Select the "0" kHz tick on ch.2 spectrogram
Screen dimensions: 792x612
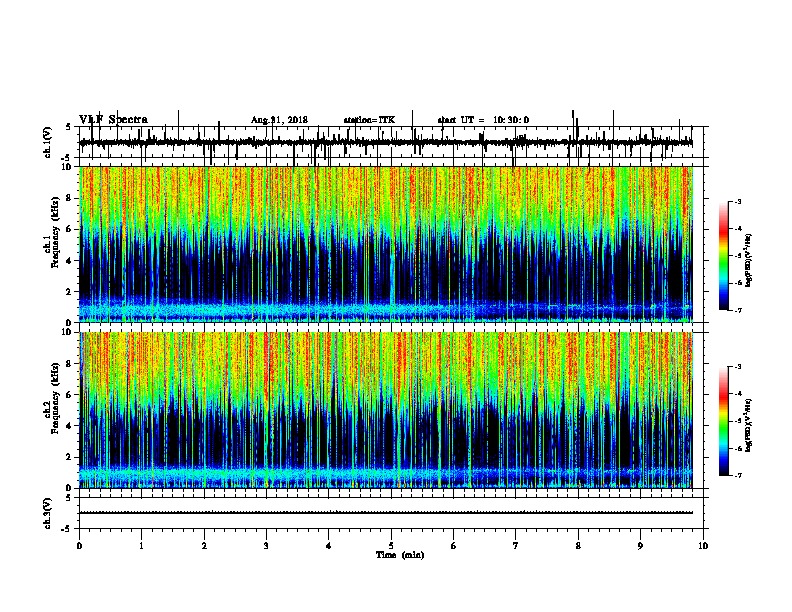coord(69,488)
